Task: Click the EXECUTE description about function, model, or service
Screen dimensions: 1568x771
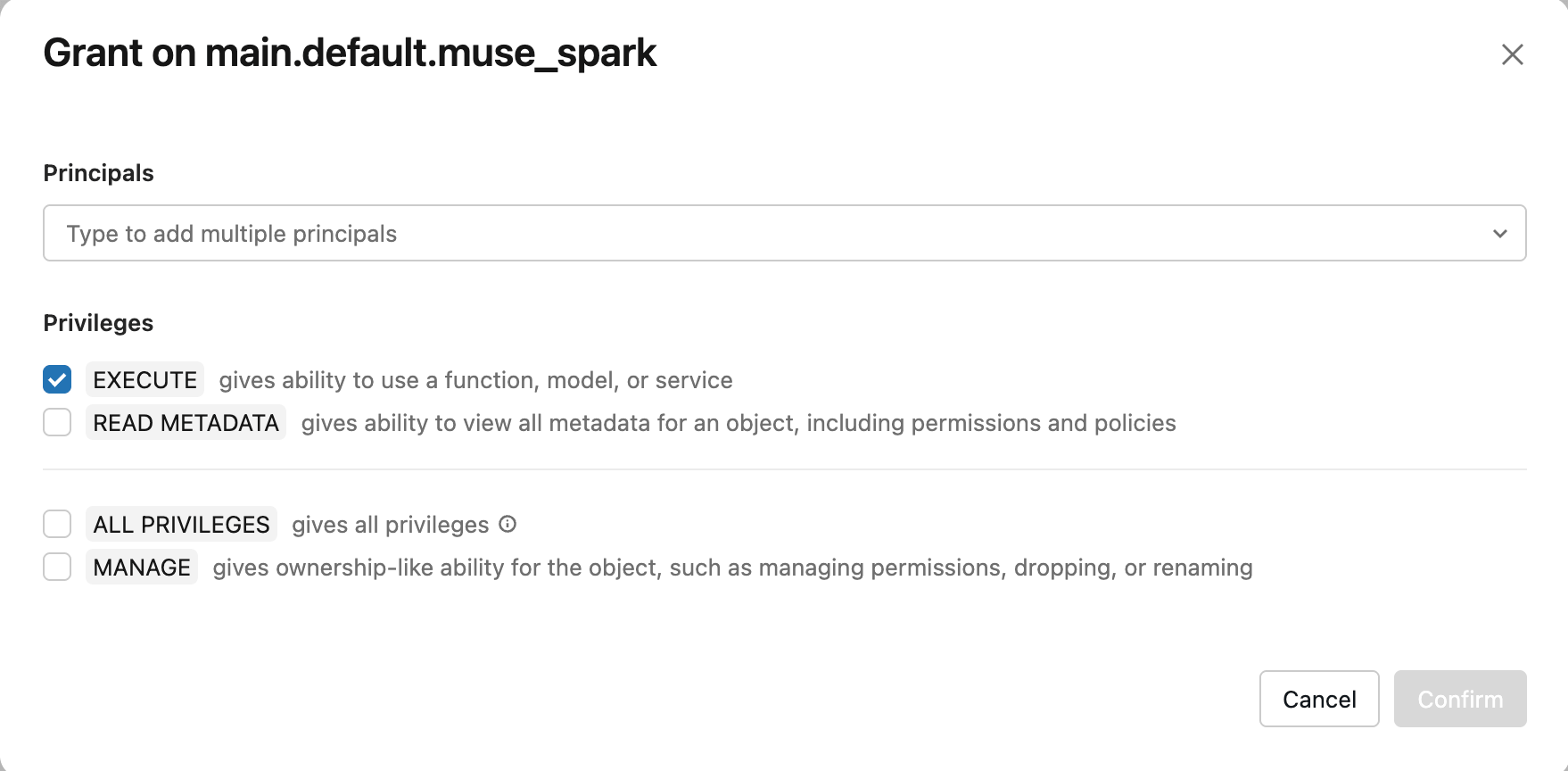Action: point(475,380)
